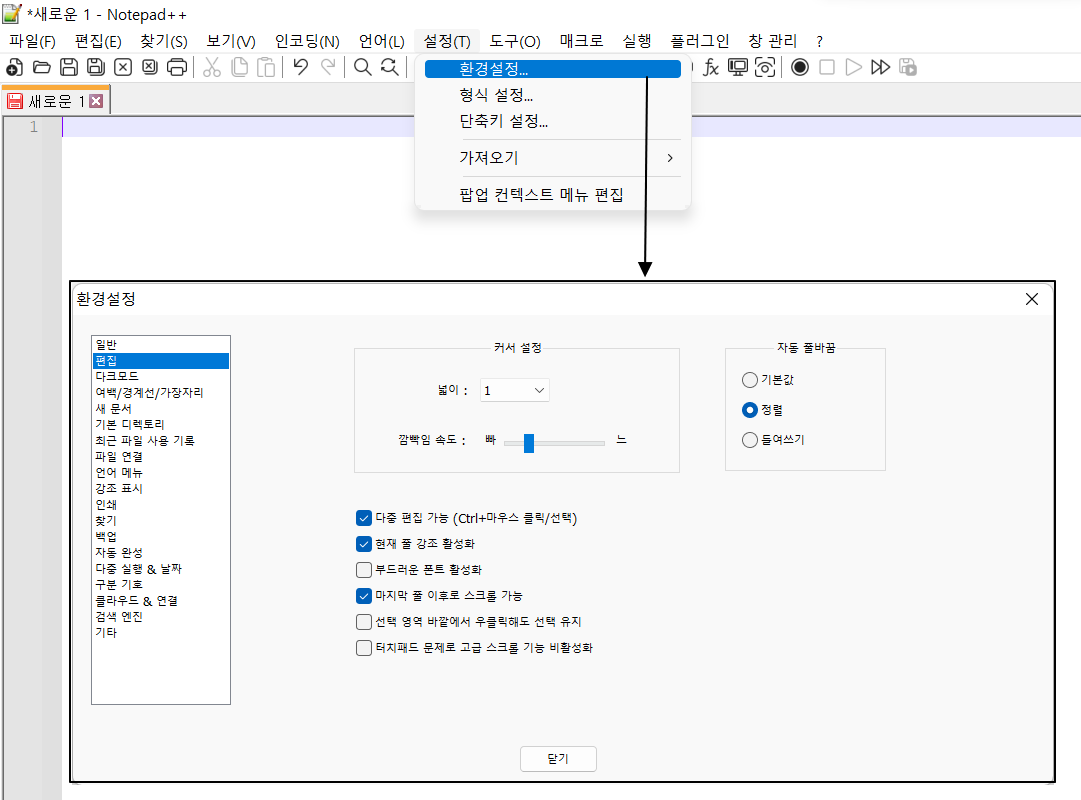1081x800 pixels.
Task: Open the 도구(O) menu
Action: tap(515, 41)
